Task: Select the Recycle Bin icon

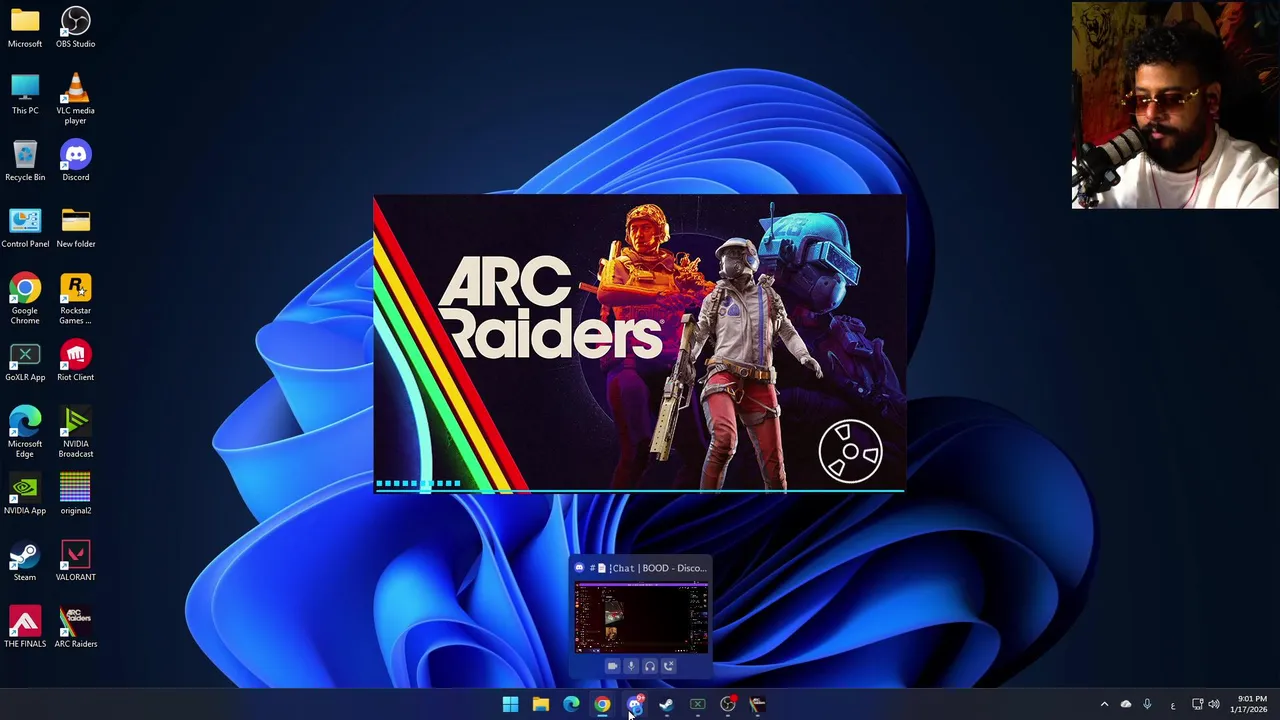Action: click(25, 161)
